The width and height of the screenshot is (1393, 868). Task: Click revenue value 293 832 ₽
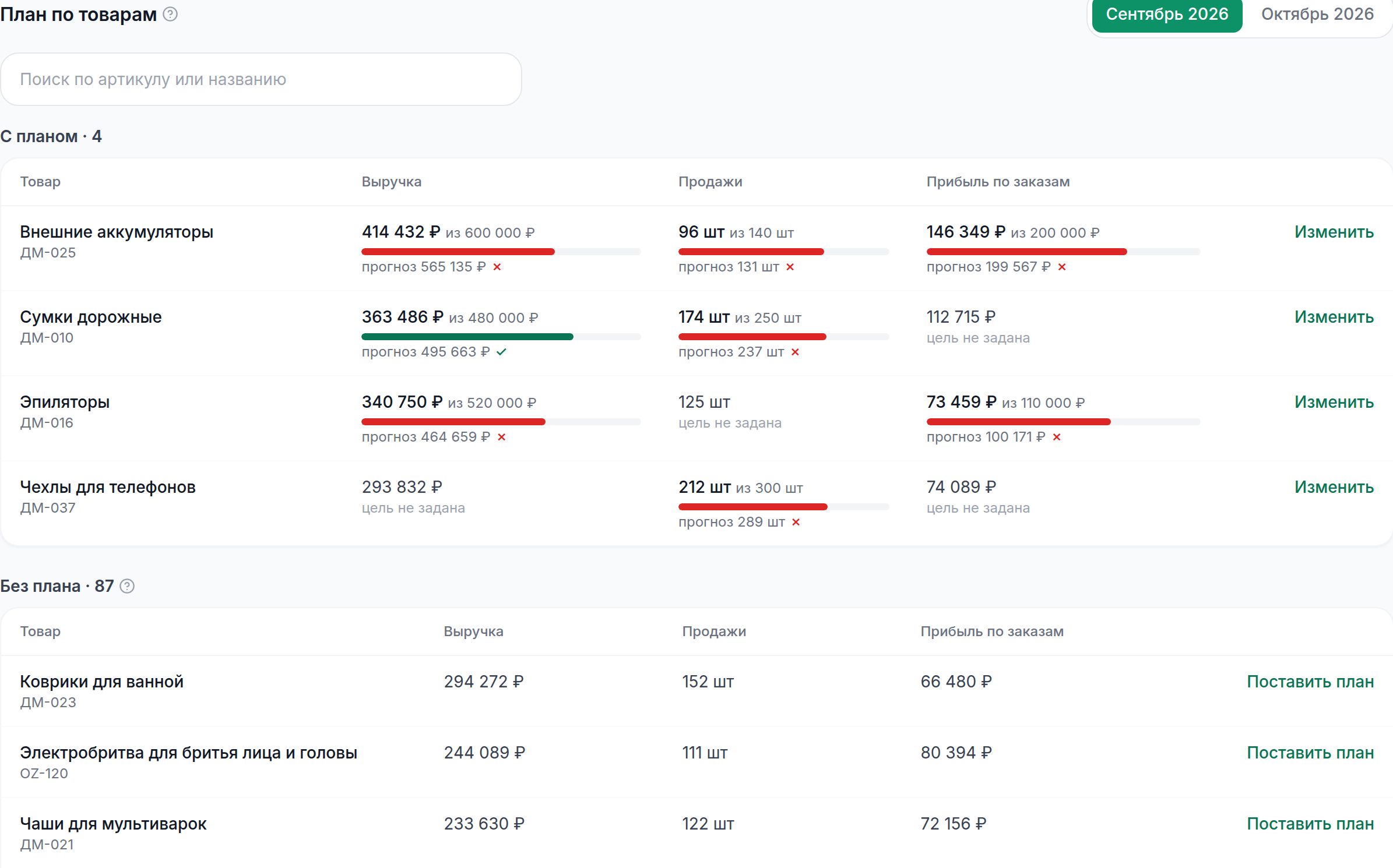(402, 487)
